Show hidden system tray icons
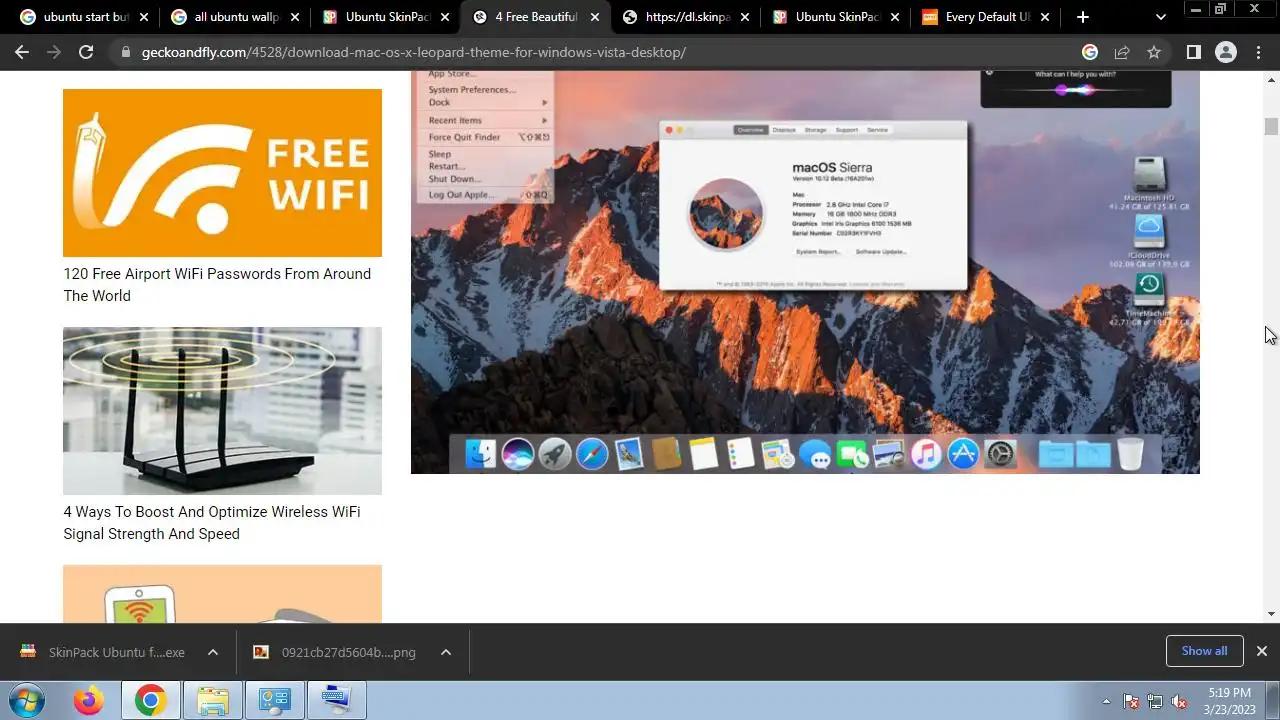The height and width of the screenshot is (720, 1280). pos(1106,701)
